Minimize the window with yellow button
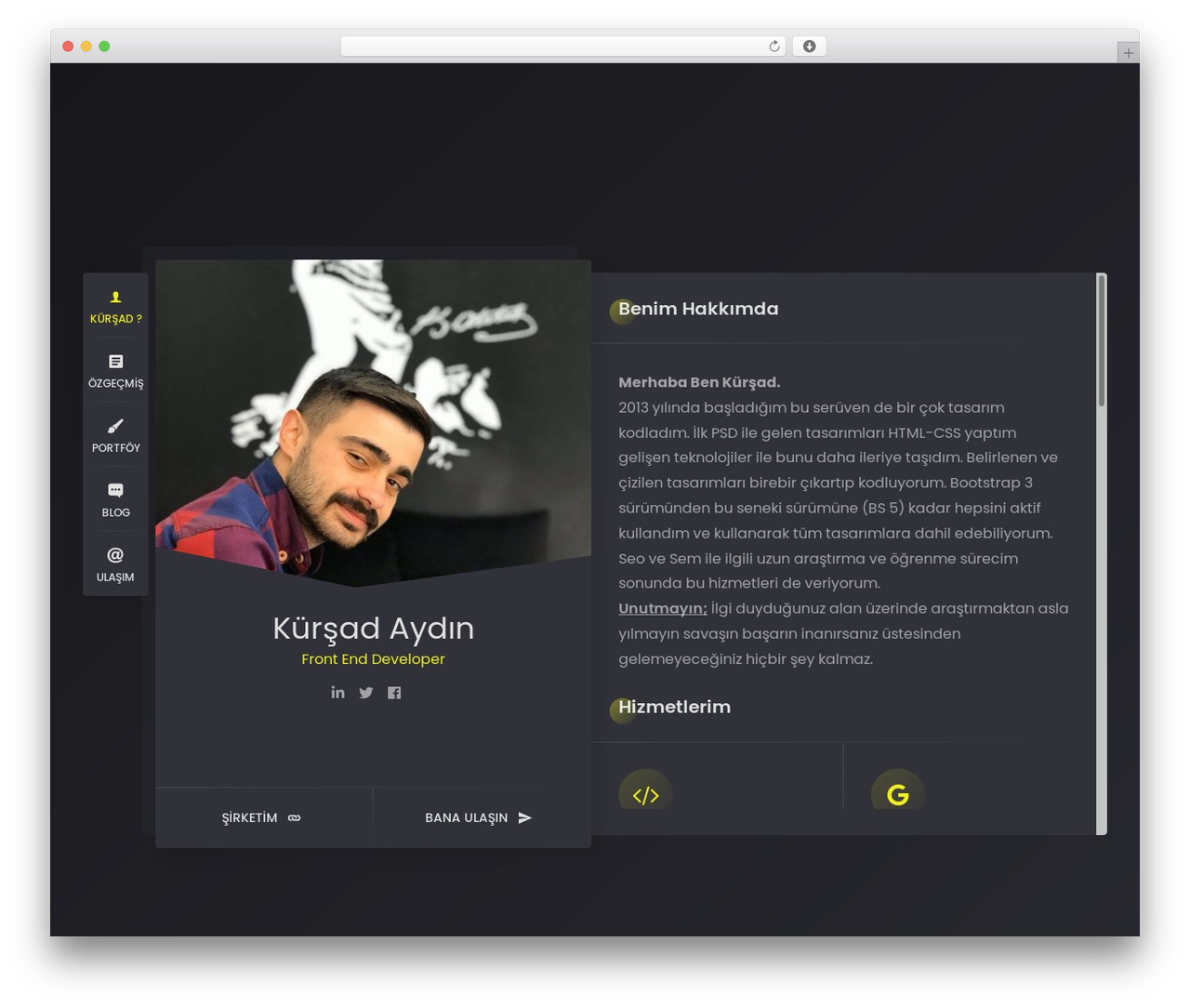Viewport: 1190px width, 1008px height. click(86, 46)
